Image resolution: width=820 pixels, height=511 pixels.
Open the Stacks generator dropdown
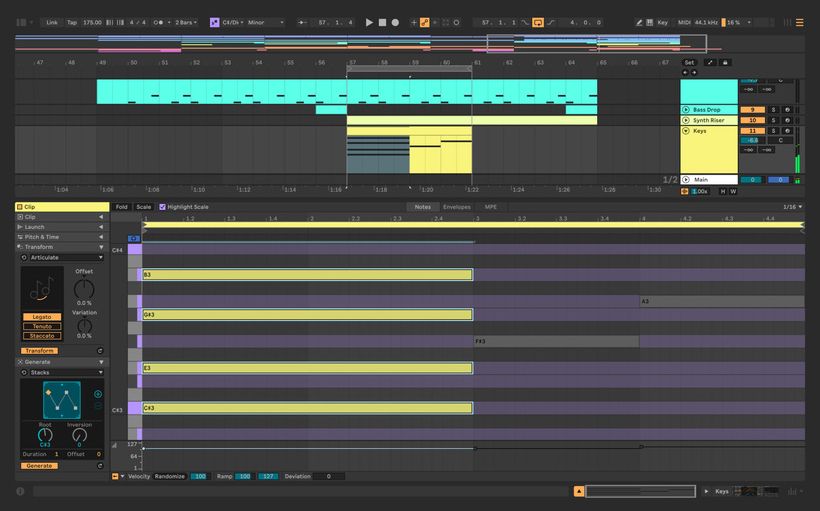point(62,372)
